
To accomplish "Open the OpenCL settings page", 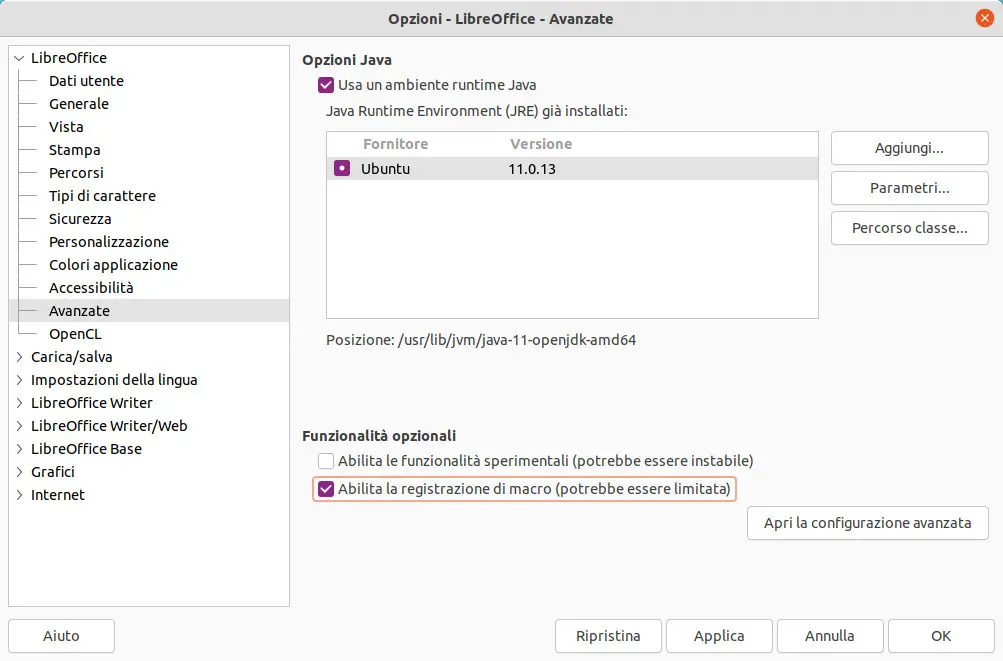I will point(75,334).
